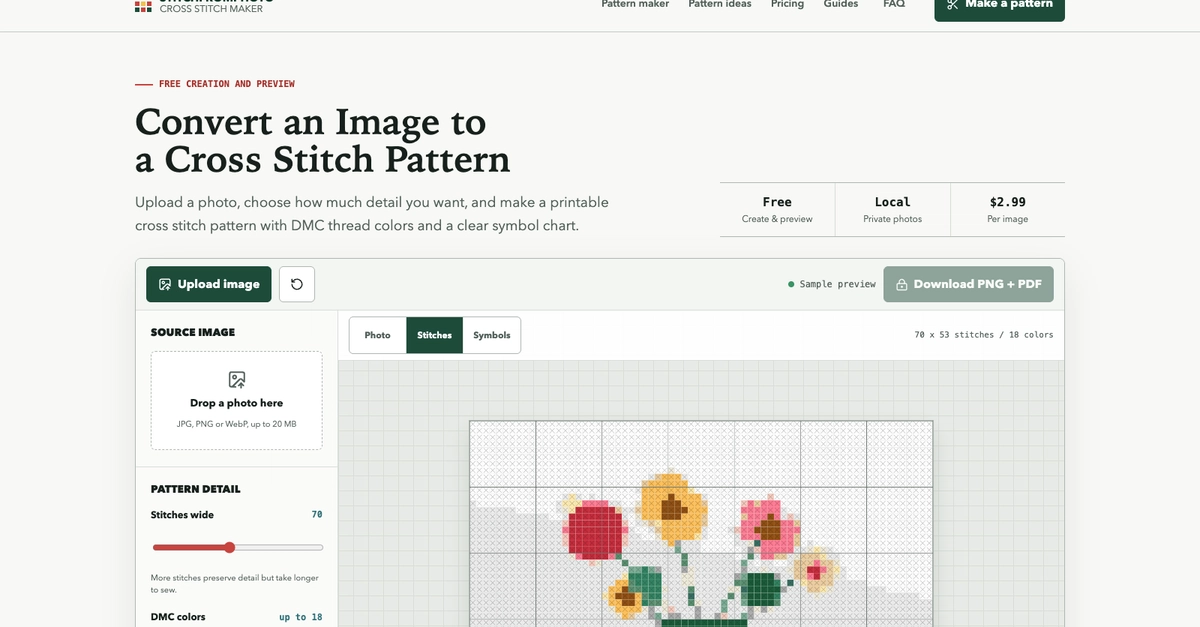Open the FAQ nav link
This screenshot has width=1200, height=627.
pyautogui.click(x=894, y=4)
